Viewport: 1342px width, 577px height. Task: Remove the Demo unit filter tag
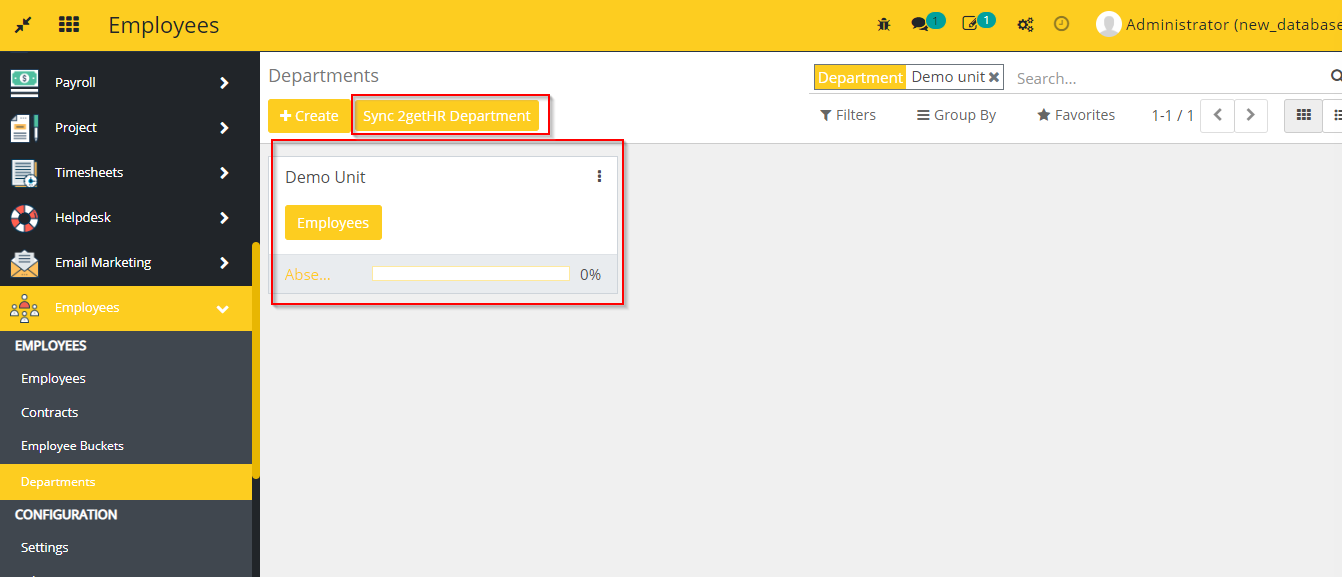coord(994,77)
